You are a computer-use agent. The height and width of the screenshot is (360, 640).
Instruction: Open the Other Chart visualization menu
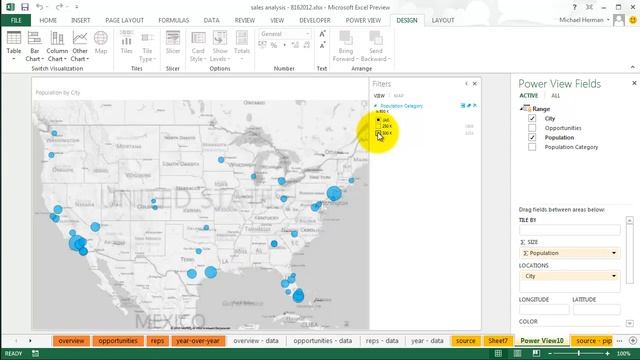tap(80, 45)
